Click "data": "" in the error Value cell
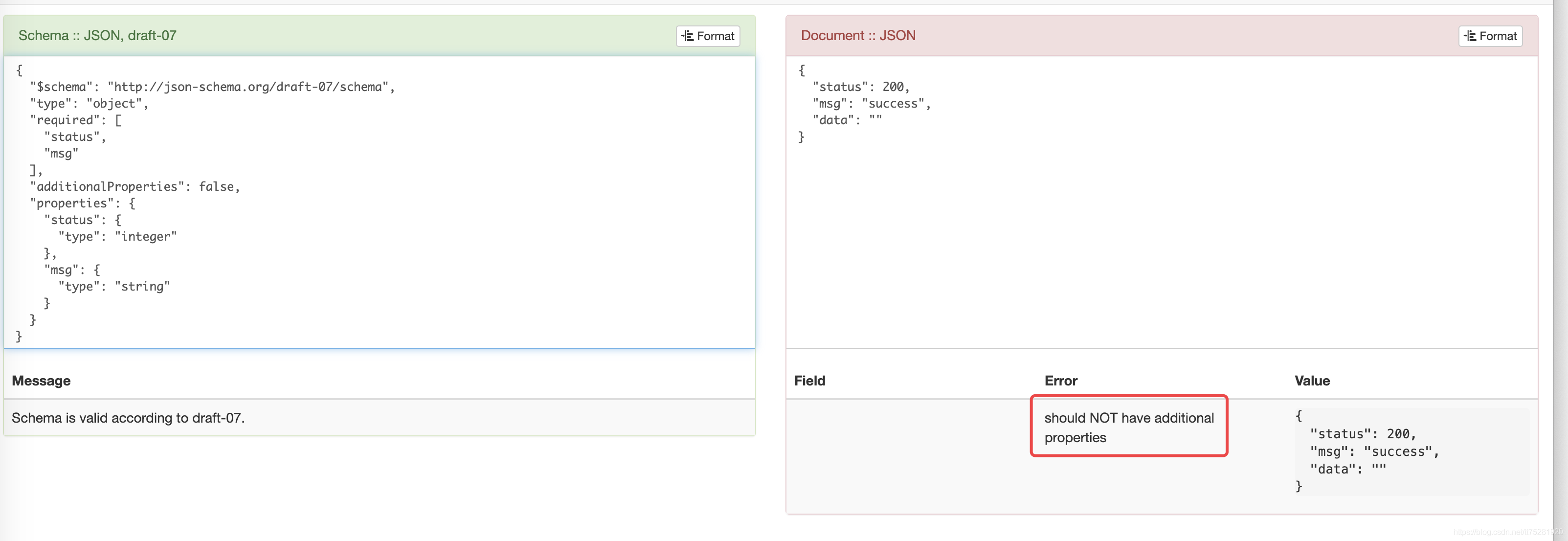 click(x=1347, y=469)
